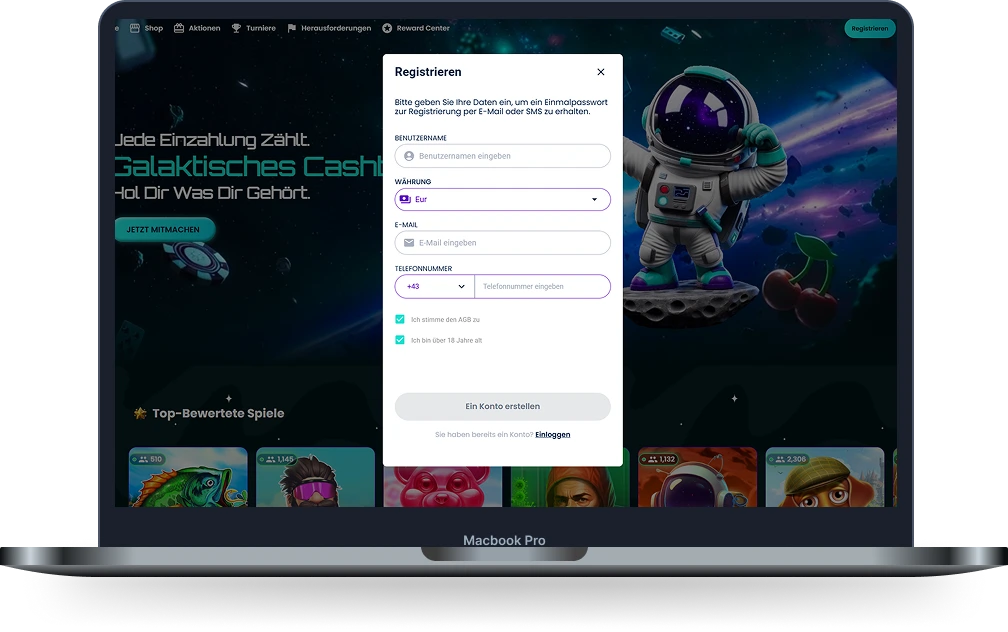Open the +43 country code dropdown
This screenshot has height=632, width=1008.
click(x=435, y=287)
